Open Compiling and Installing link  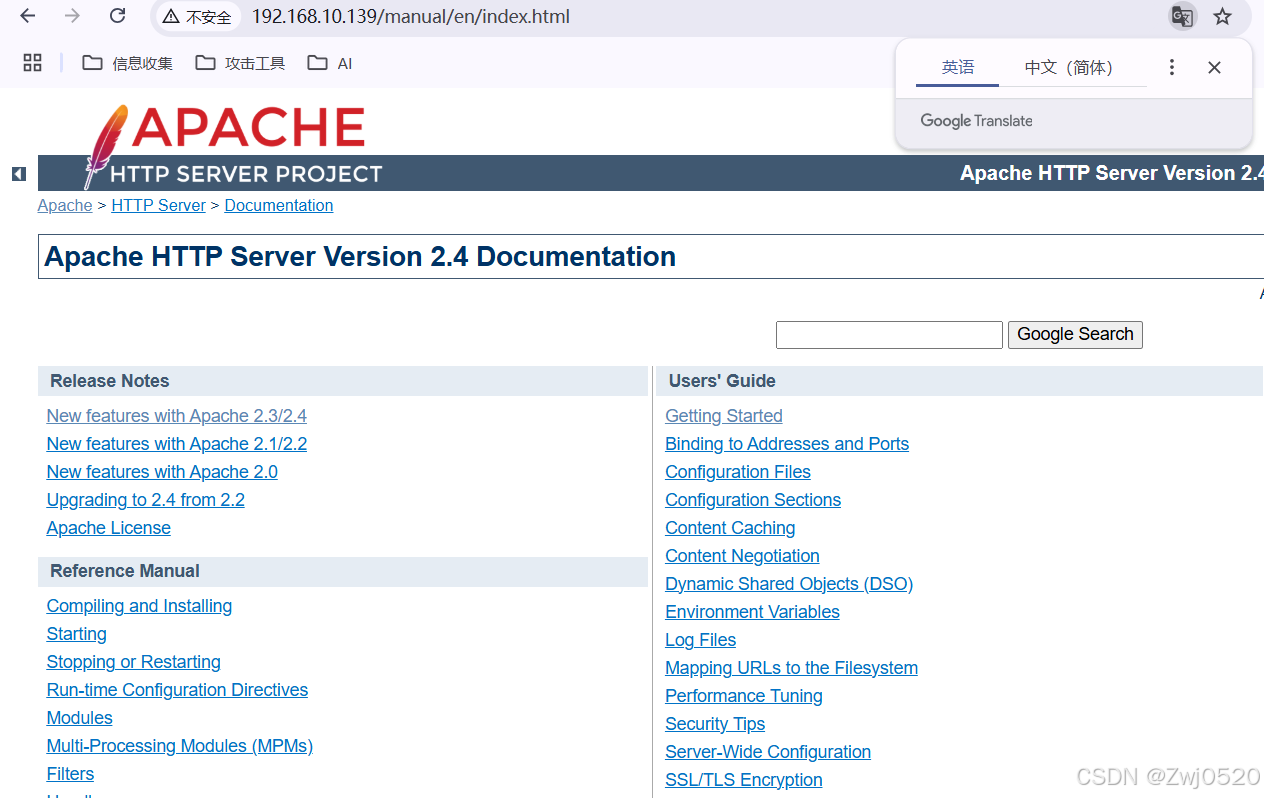(139, 606)
